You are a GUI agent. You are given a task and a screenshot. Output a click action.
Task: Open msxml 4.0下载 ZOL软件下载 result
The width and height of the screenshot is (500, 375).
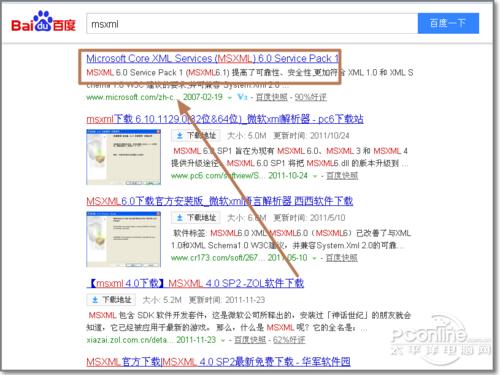(x=195, y=283)
